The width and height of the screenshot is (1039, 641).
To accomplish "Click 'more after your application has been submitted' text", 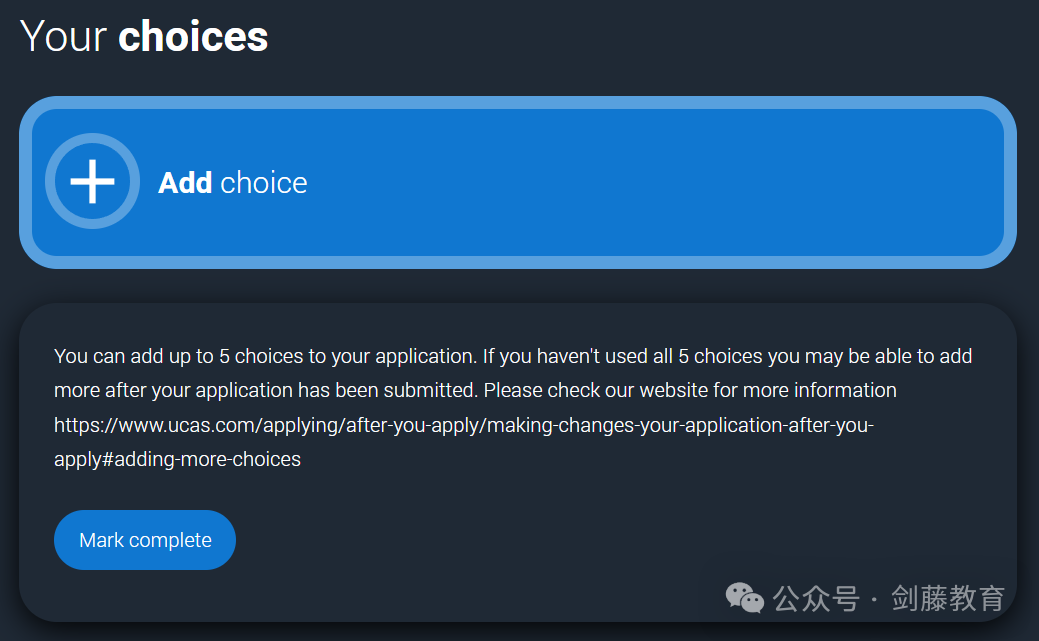I will 266,390.
